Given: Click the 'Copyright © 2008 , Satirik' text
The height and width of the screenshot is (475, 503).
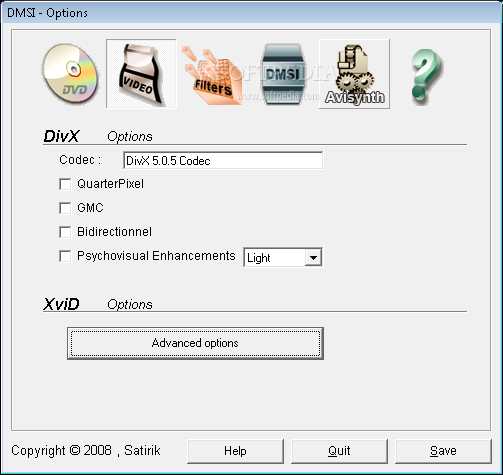Looking at the screenshot, I should [86, 451].
